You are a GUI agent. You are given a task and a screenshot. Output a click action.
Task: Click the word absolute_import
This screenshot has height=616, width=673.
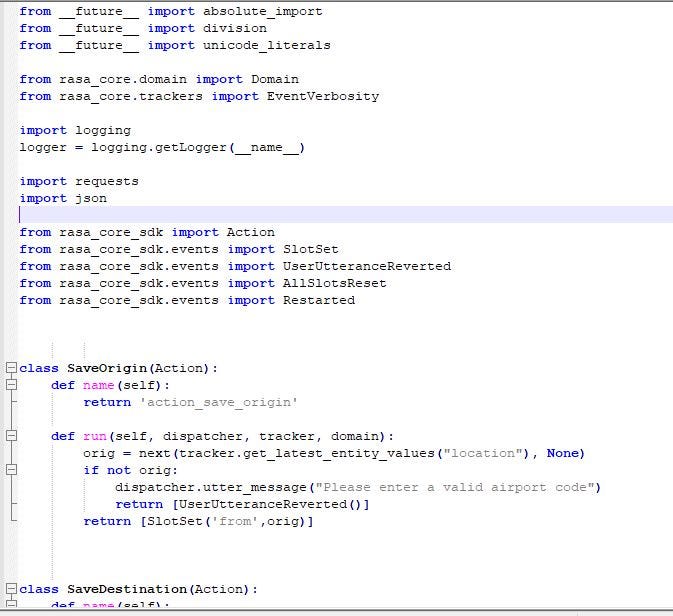263,11
